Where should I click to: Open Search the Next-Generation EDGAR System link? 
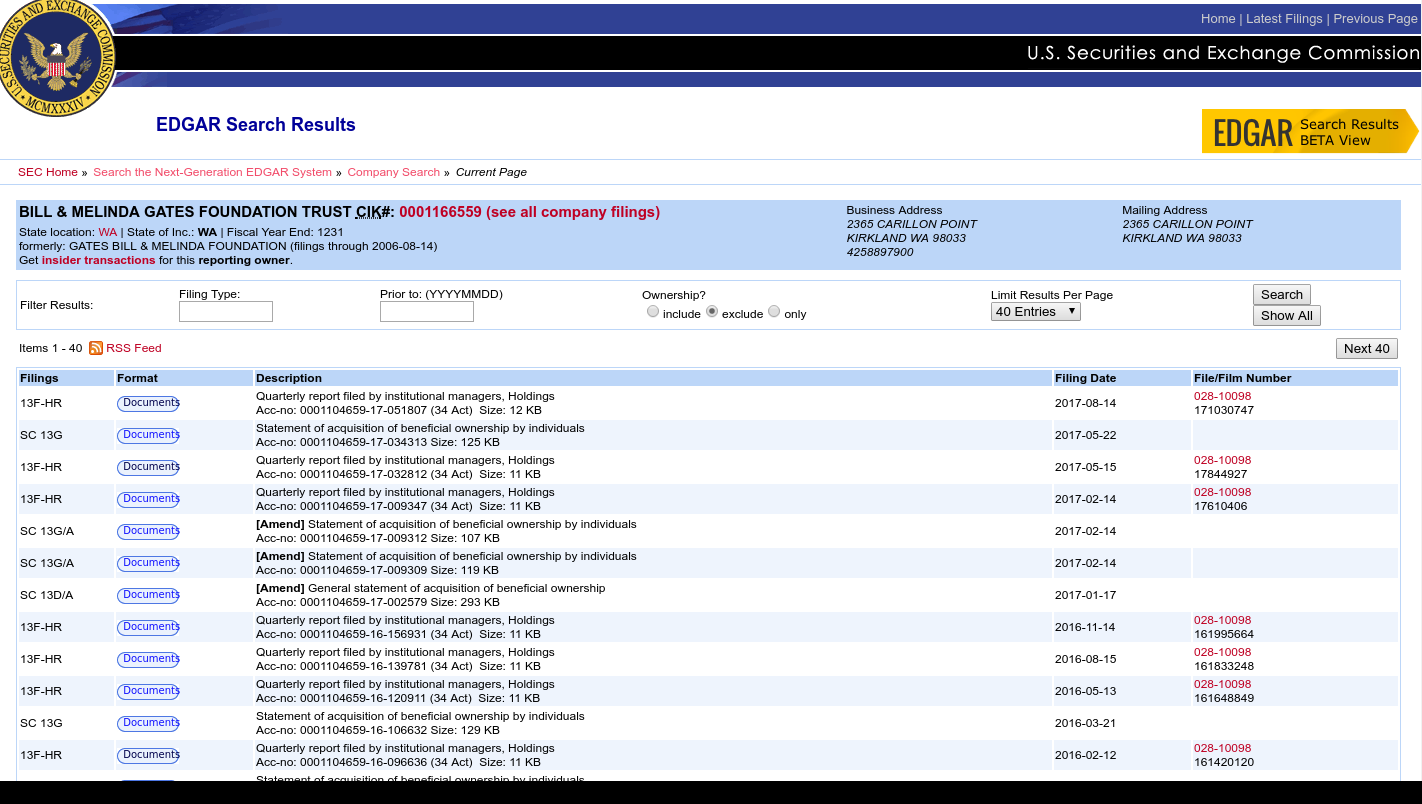[212, 172]
